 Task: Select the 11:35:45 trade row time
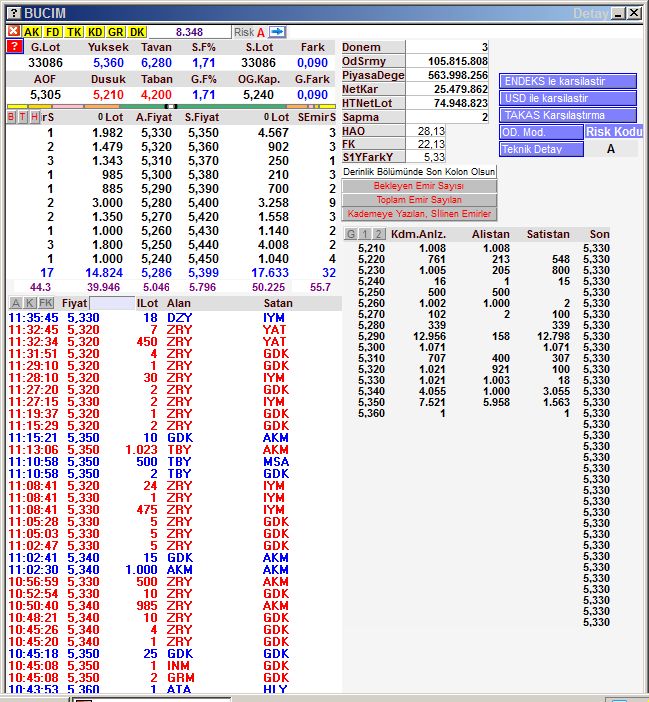[34, 317]
